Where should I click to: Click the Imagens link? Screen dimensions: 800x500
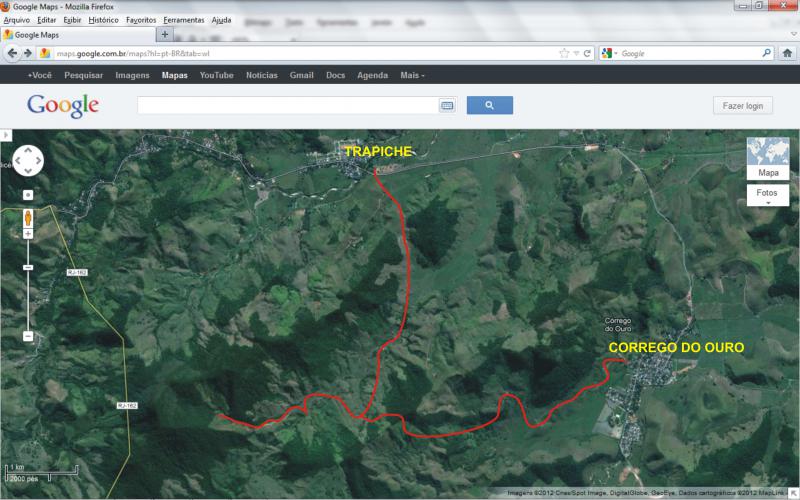click(132, 75)
